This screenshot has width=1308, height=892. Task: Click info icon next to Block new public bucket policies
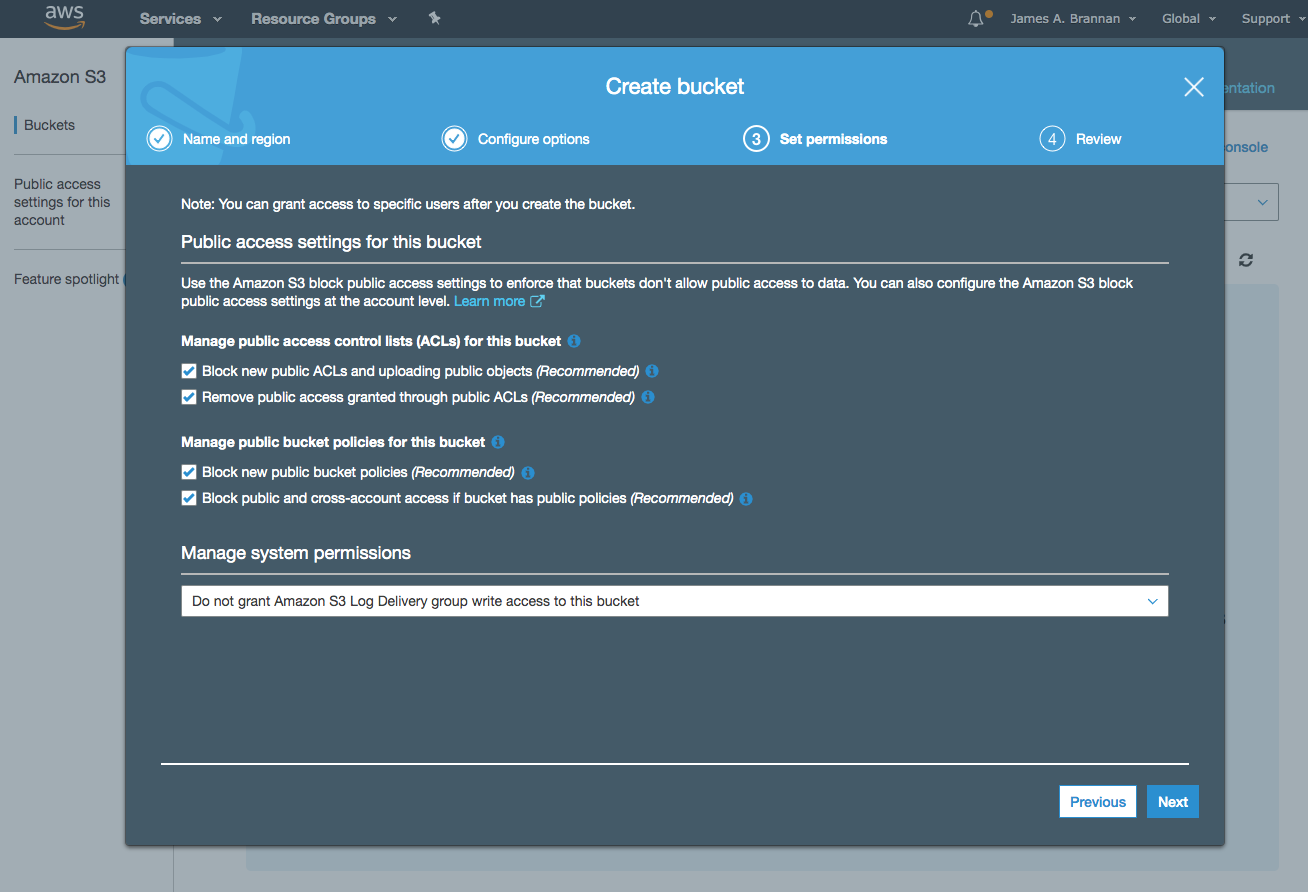click(x=528, y=473)
